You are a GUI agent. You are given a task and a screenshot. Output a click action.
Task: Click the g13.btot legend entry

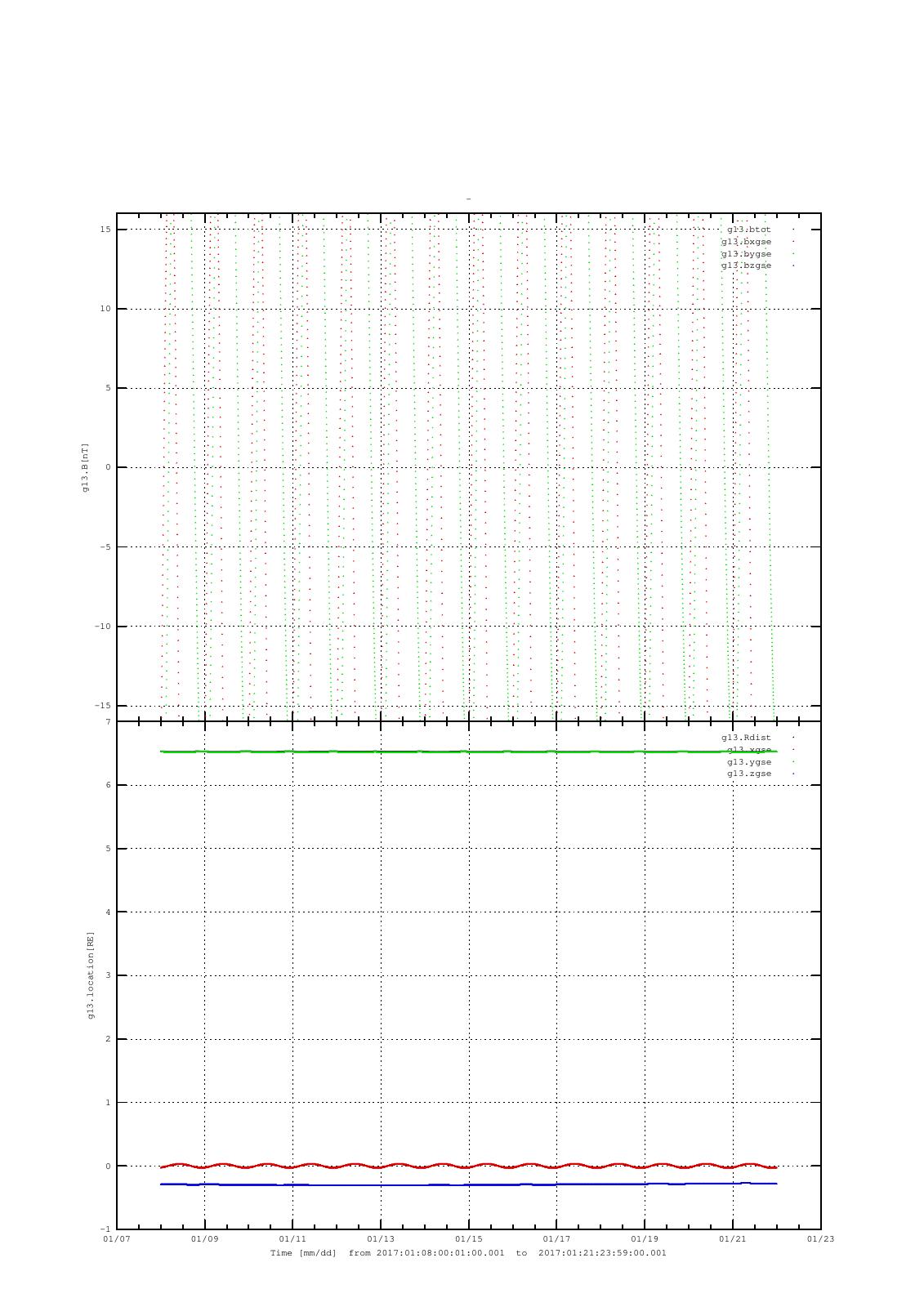click(x=748, y=230)
